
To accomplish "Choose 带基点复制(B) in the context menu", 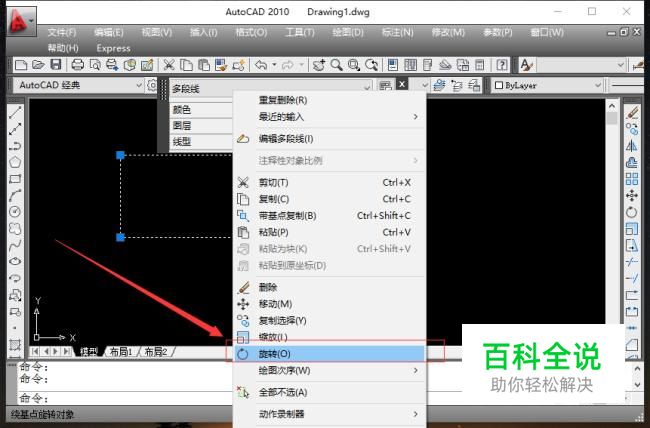I will pos(330,216).
